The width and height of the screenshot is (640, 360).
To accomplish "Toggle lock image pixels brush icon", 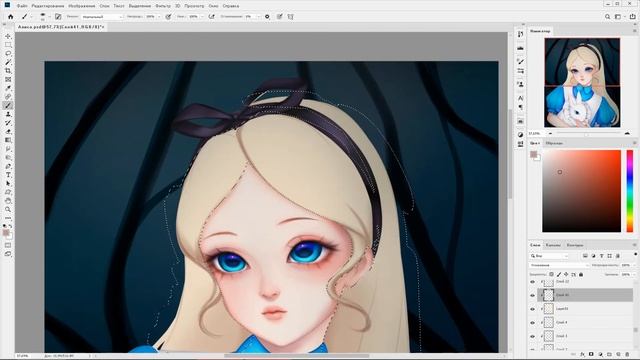I will tap(559, 275).
